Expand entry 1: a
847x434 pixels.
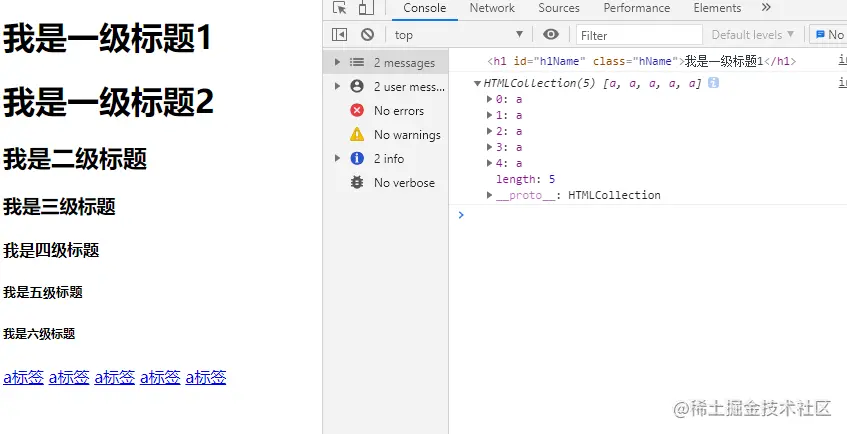click(489, 115)
